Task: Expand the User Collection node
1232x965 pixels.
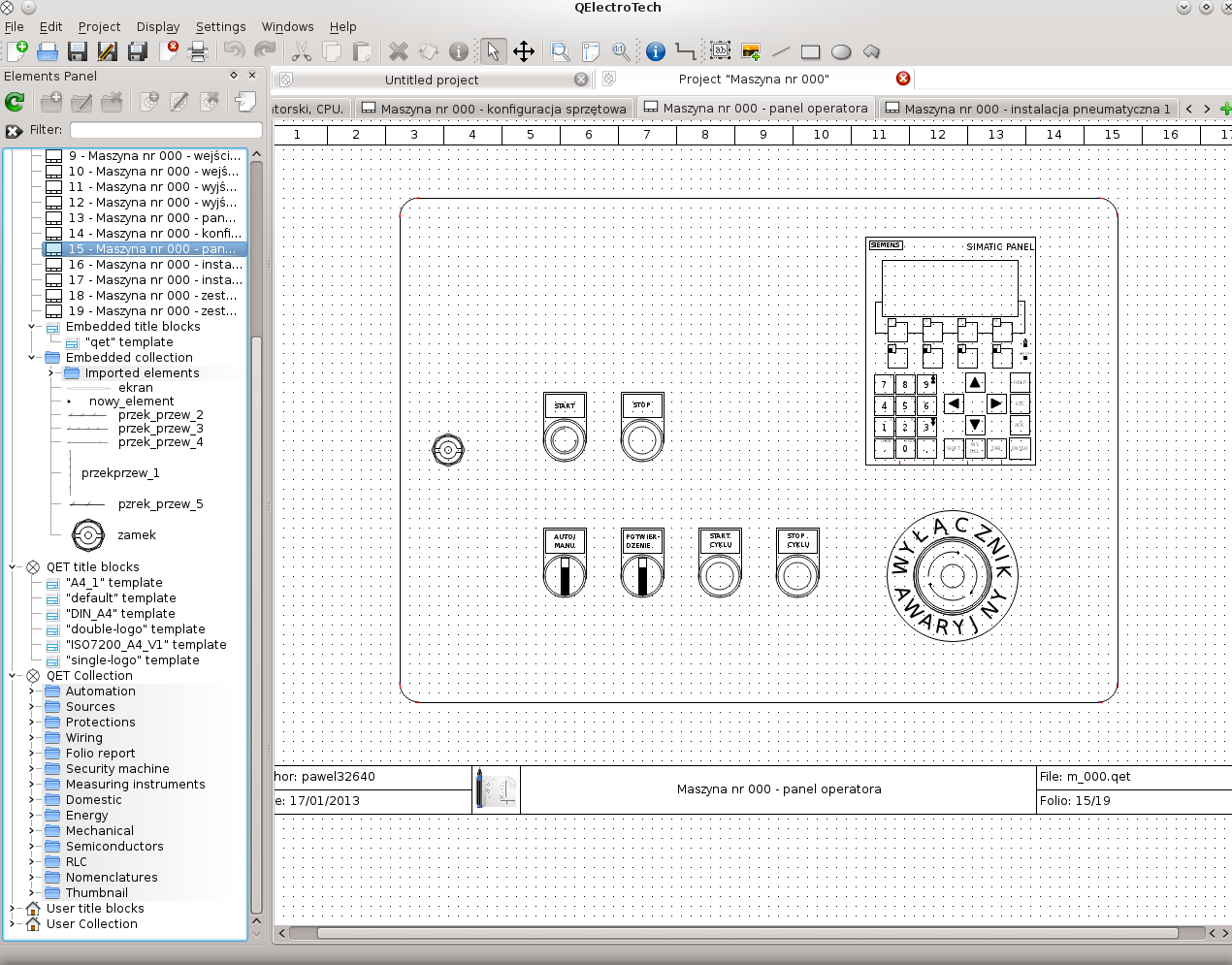Action: point(13,924)
